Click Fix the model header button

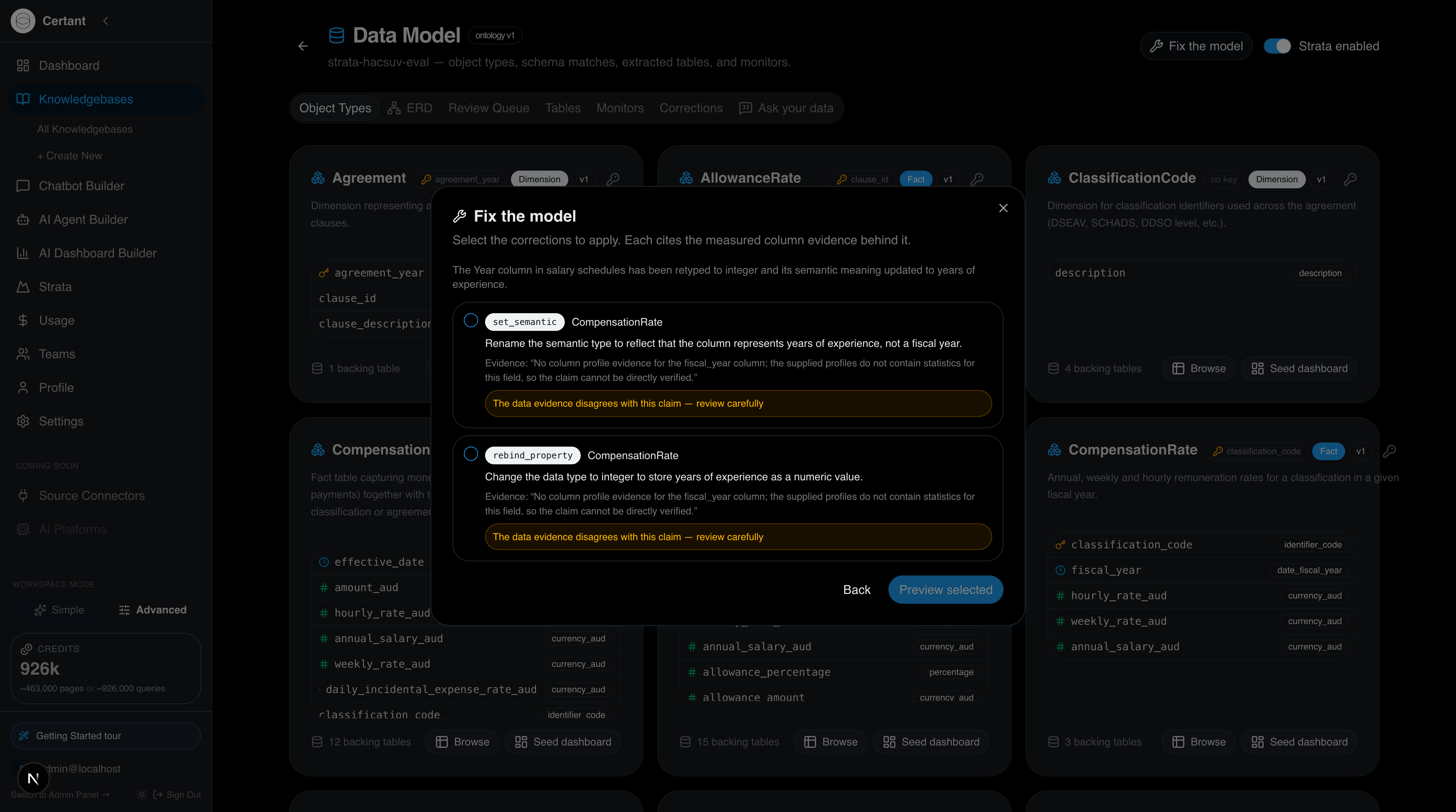point(1196,46)
